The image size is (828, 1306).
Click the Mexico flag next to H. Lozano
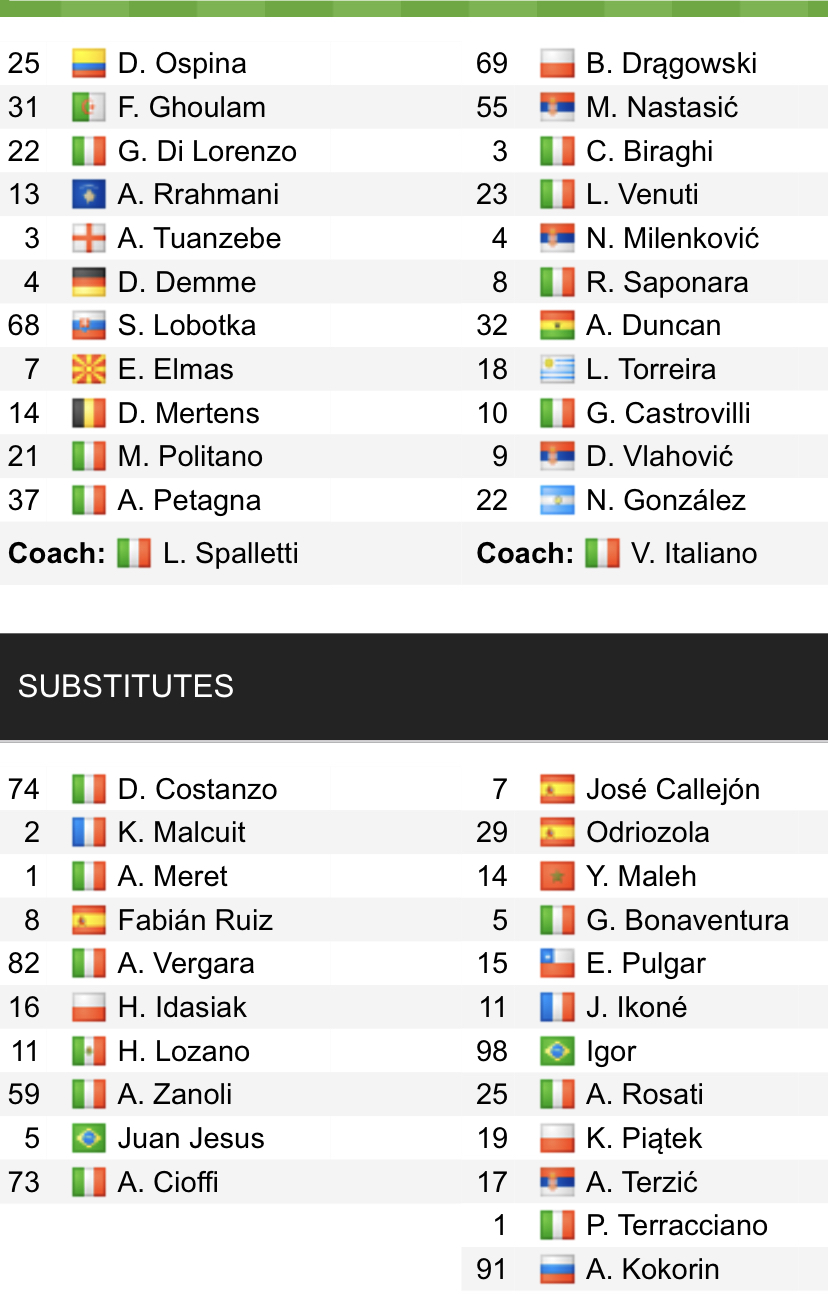(89, 1052)
